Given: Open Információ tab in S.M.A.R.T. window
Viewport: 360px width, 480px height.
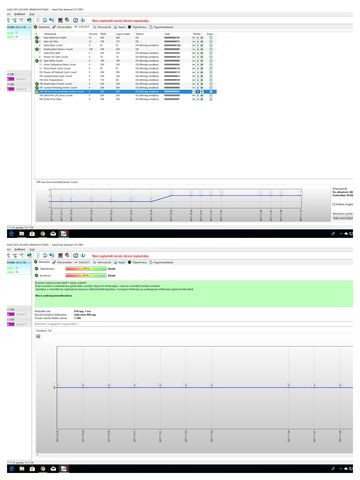Looking at the screenshot, I should coord(102,27).
